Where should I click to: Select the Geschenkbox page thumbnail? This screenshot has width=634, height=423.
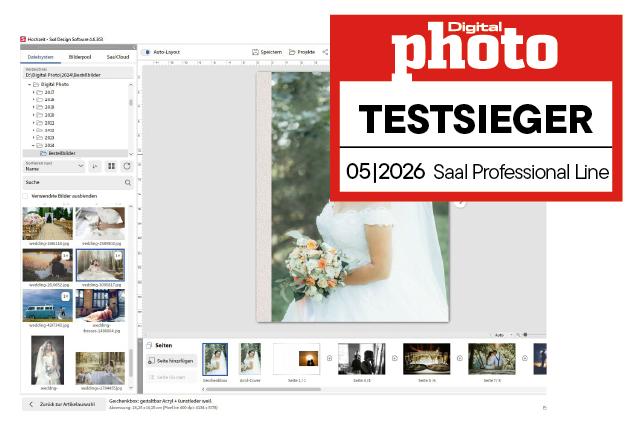coord(215,359)
